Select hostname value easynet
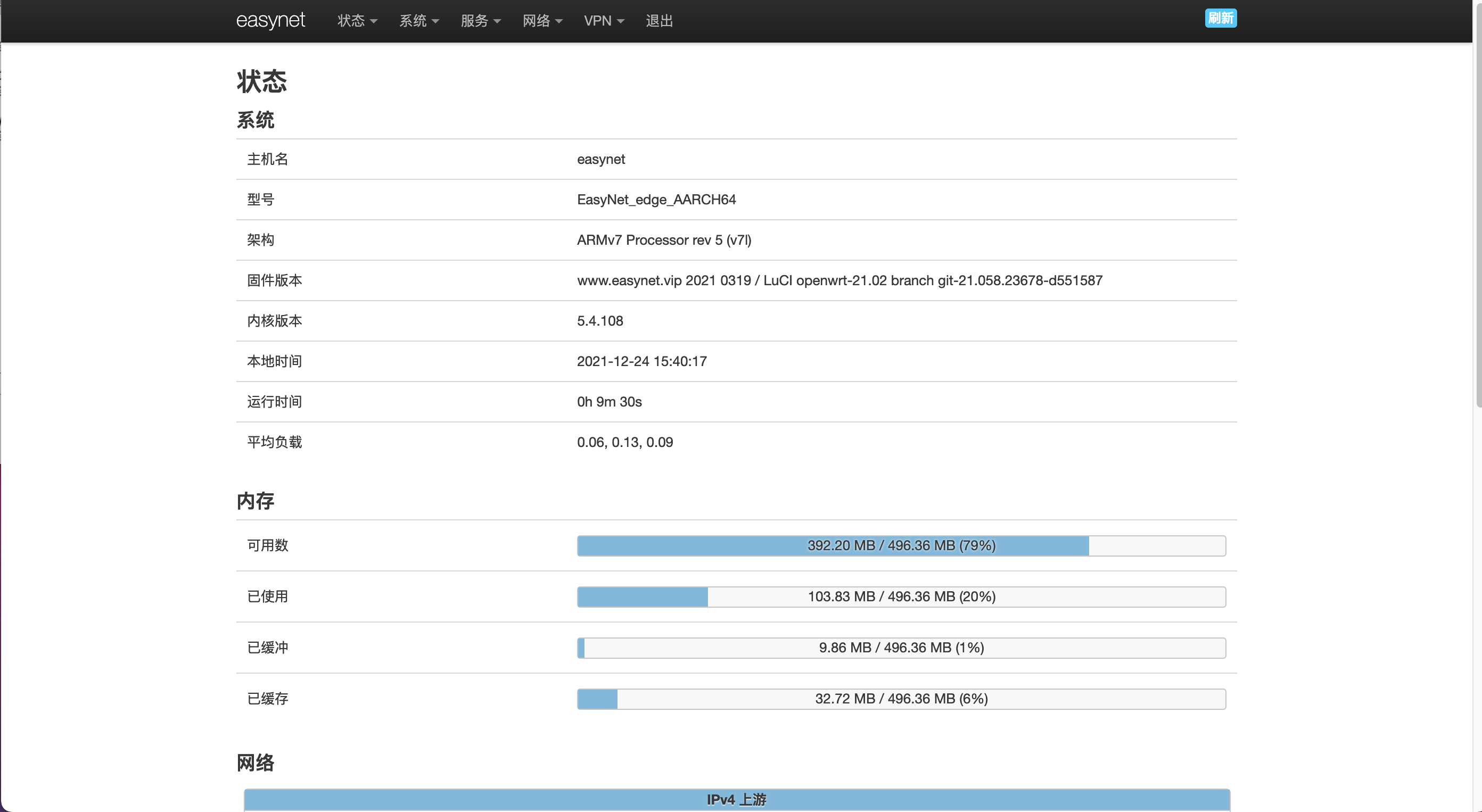1482x812 pixels. coord(600,159)
